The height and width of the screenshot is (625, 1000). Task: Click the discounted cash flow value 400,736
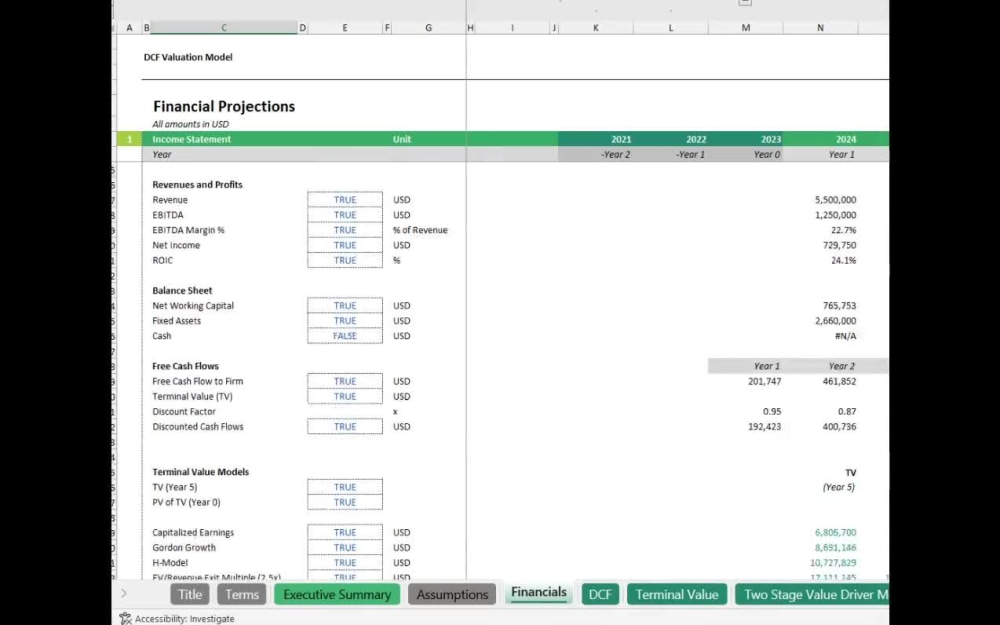[x=839, y=427]
